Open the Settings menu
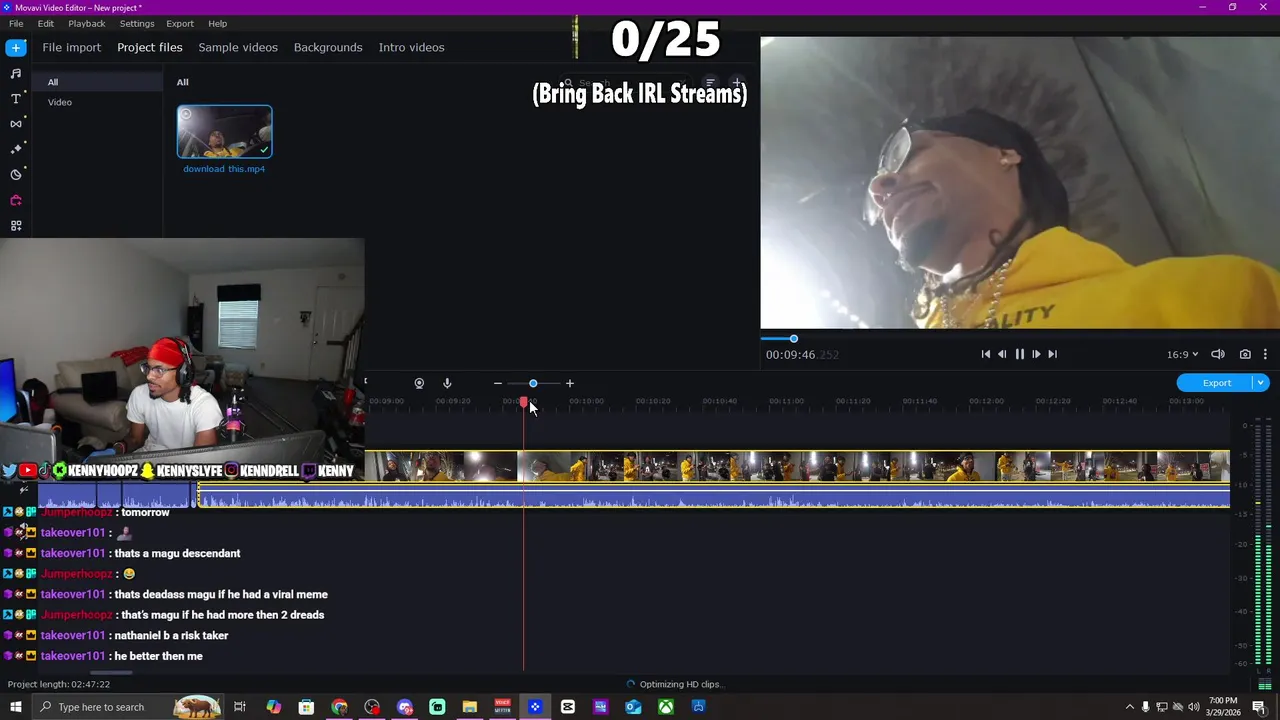This screenshot has height=720, width=1280. 137,23
